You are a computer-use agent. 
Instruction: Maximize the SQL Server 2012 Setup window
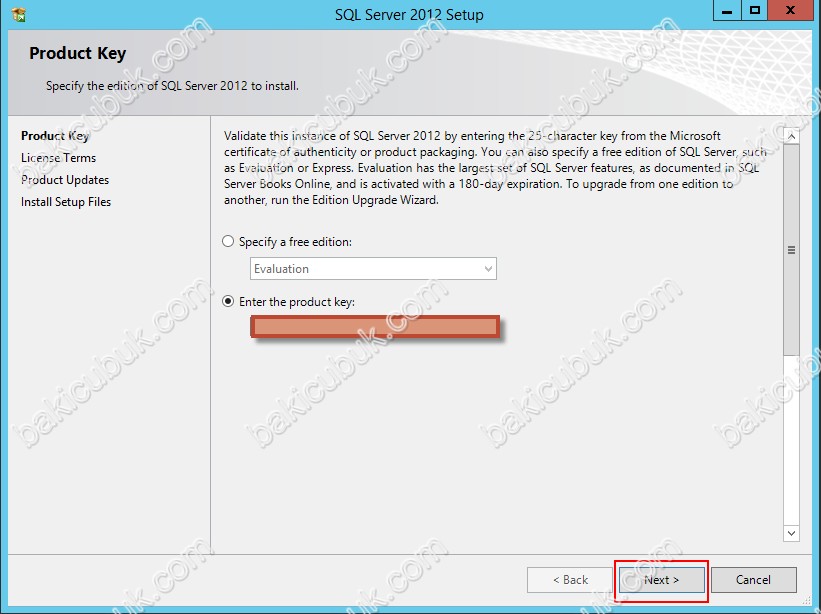pos(755,10)
